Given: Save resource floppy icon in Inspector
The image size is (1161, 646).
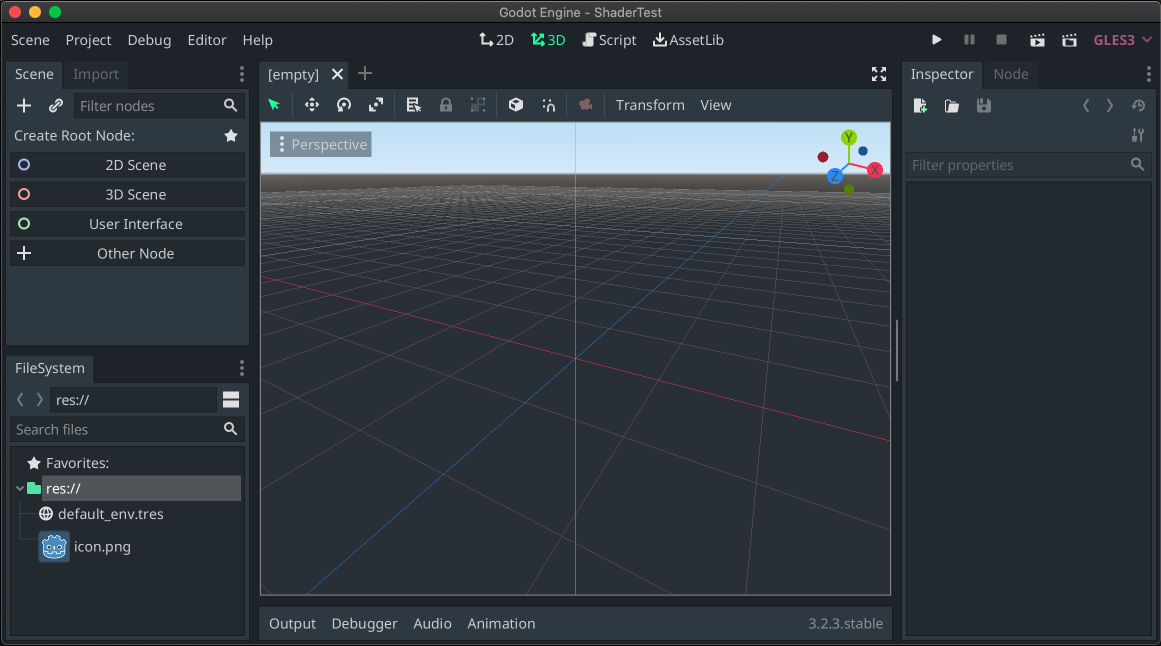Looking at the screenshot, I should (983, 106).
